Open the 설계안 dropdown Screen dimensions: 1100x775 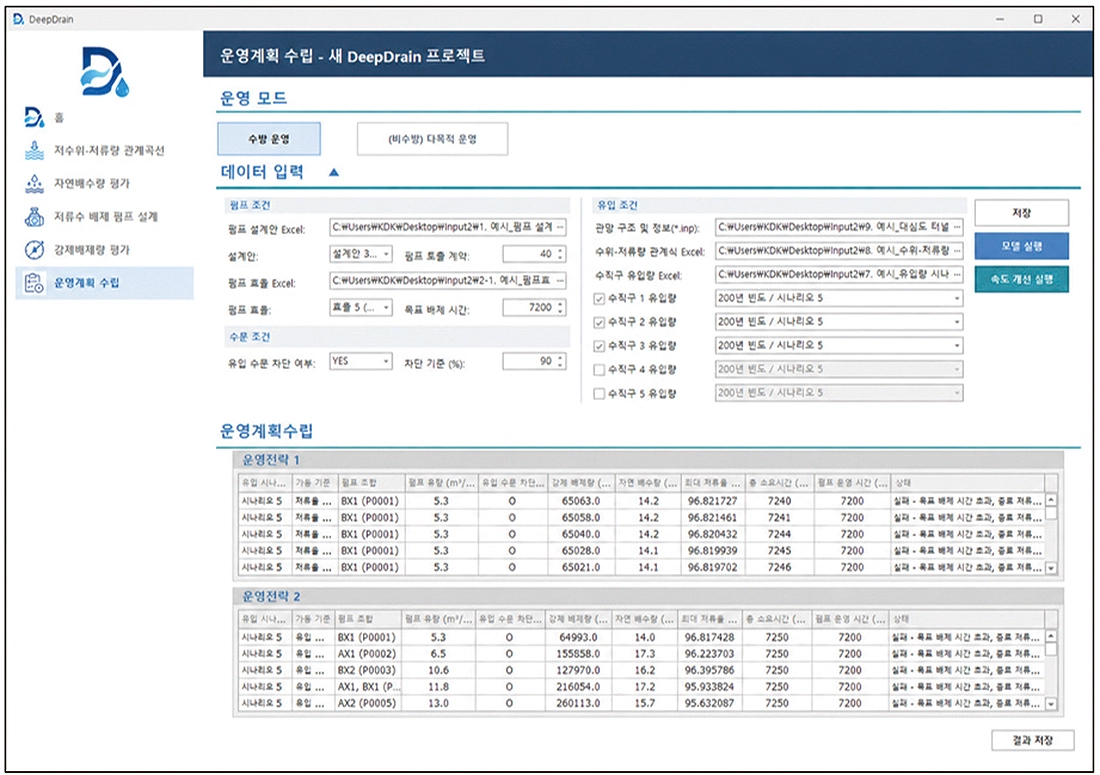click(361, 254)
